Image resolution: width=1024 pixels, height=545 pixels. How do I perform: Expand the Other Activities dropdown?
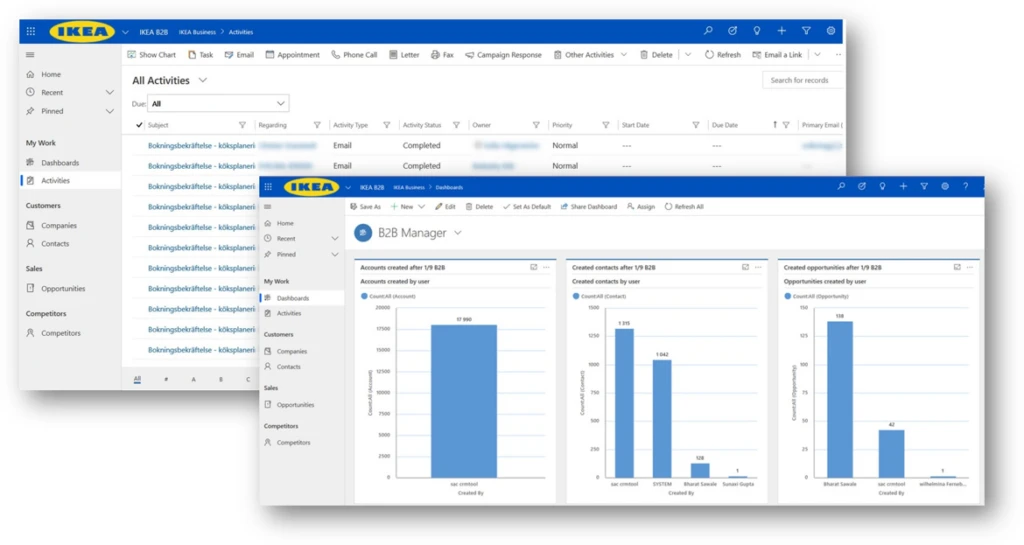click(624, 55)
